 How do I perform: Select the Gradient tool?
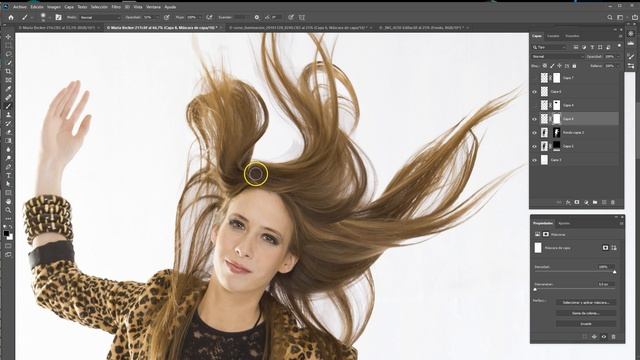(8, 141)
